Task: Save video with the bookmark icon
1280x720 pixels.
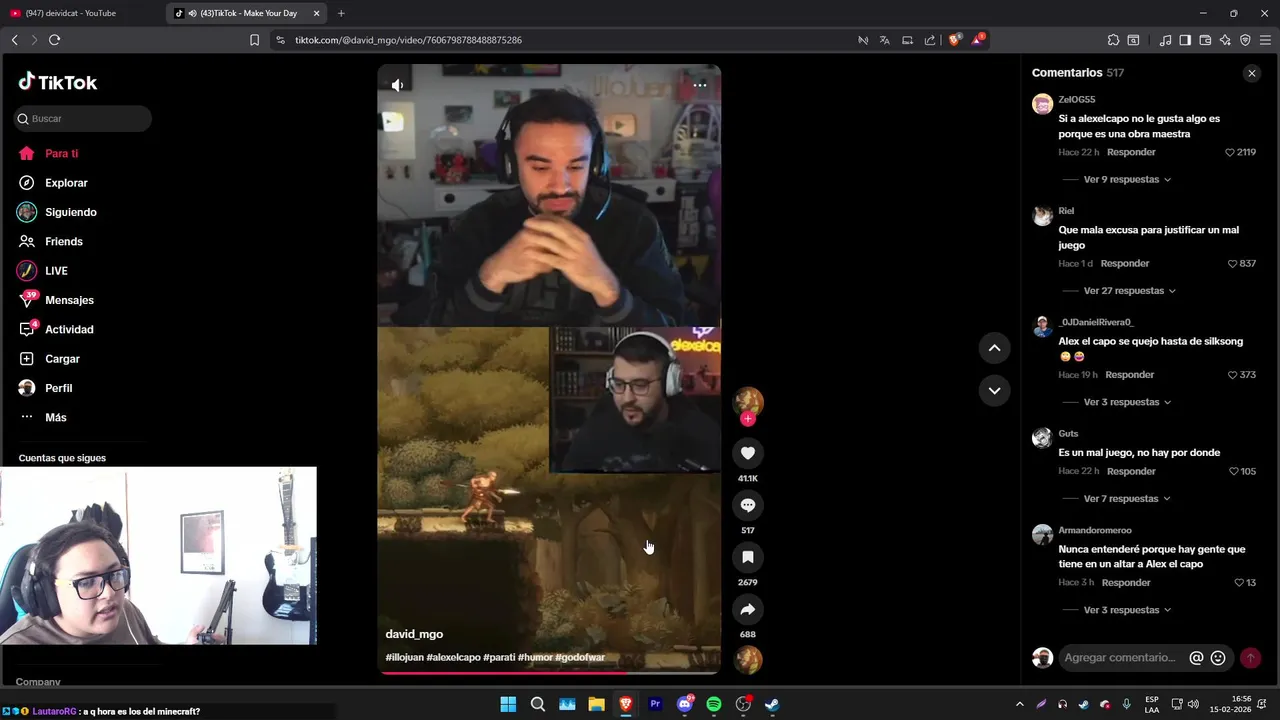Action: pyautogui.click(x=747, y=557)
